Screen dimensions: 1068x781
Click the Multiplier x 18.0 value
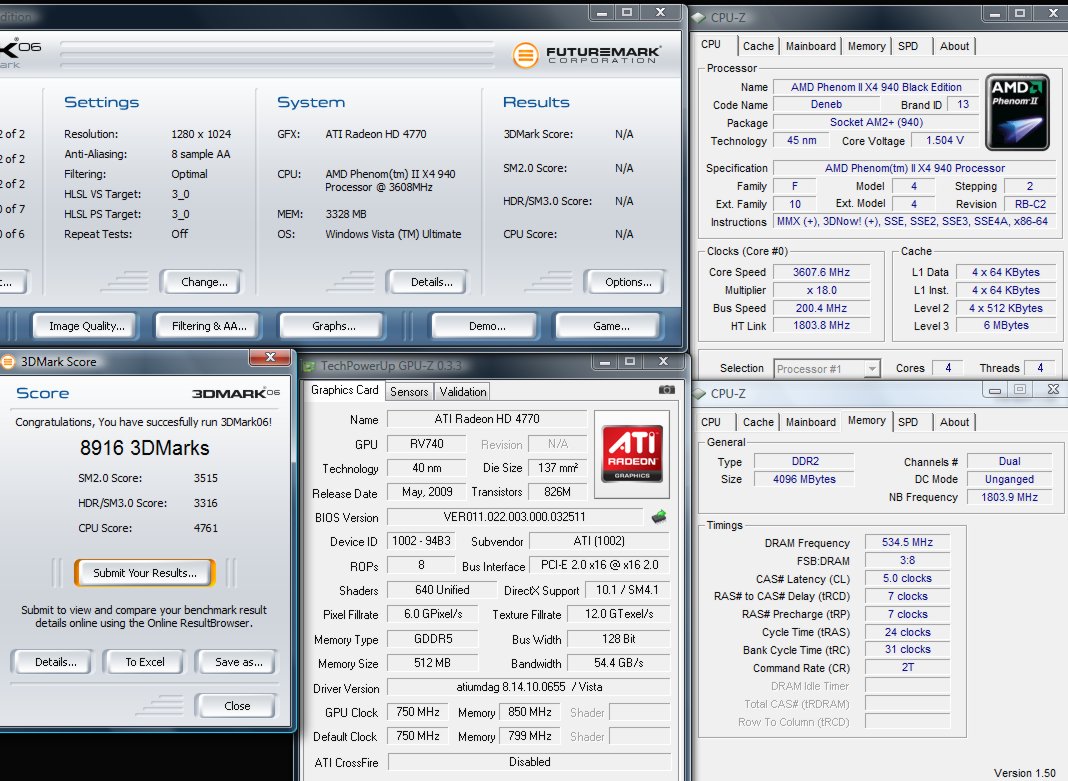(x=821, y=290)
